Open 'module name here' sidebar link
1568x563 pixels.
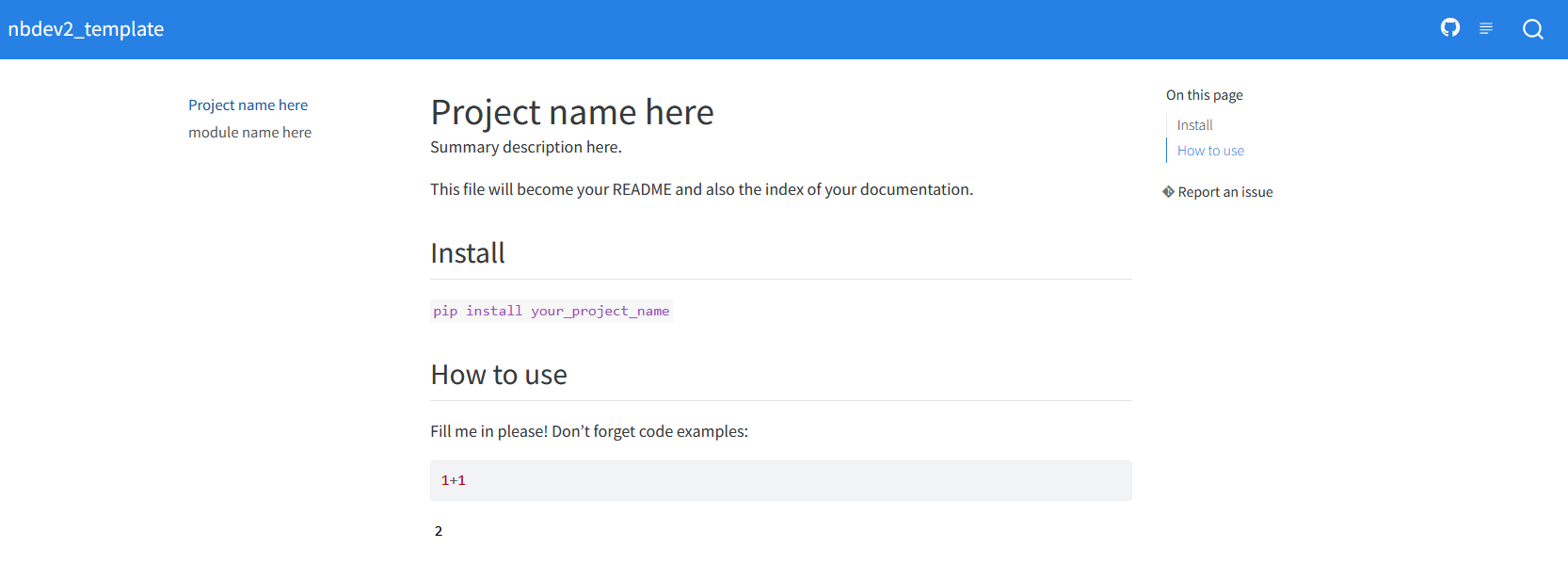249,133
